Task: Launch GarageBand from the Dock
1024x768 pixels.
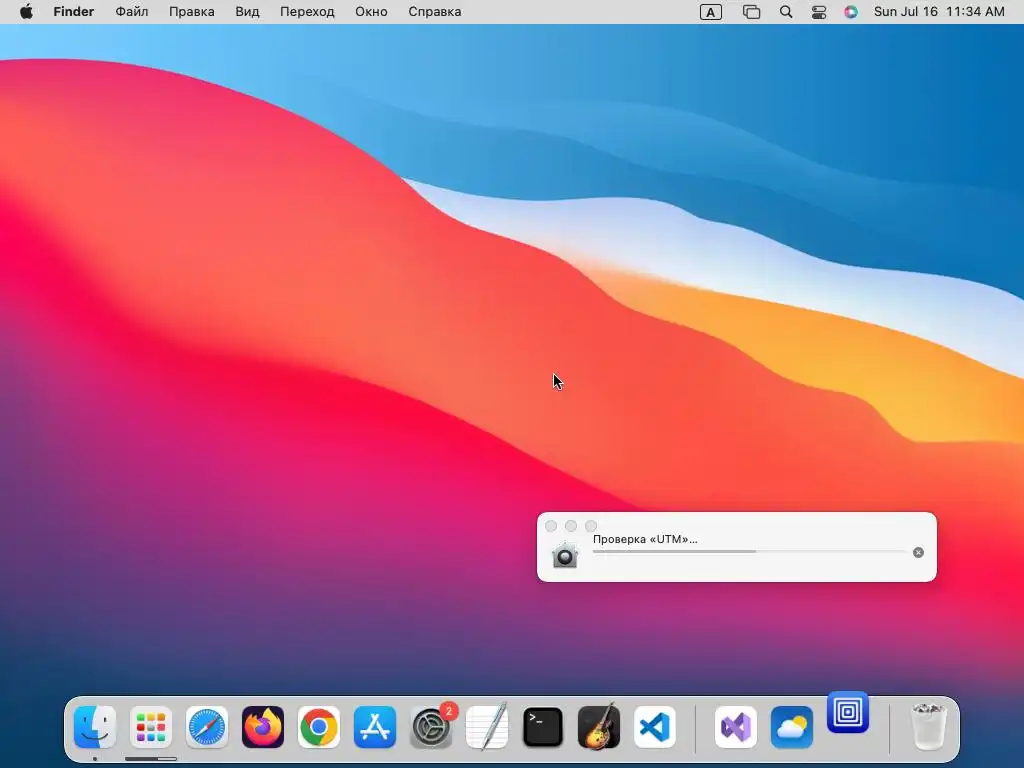Action: pos(599,726)
